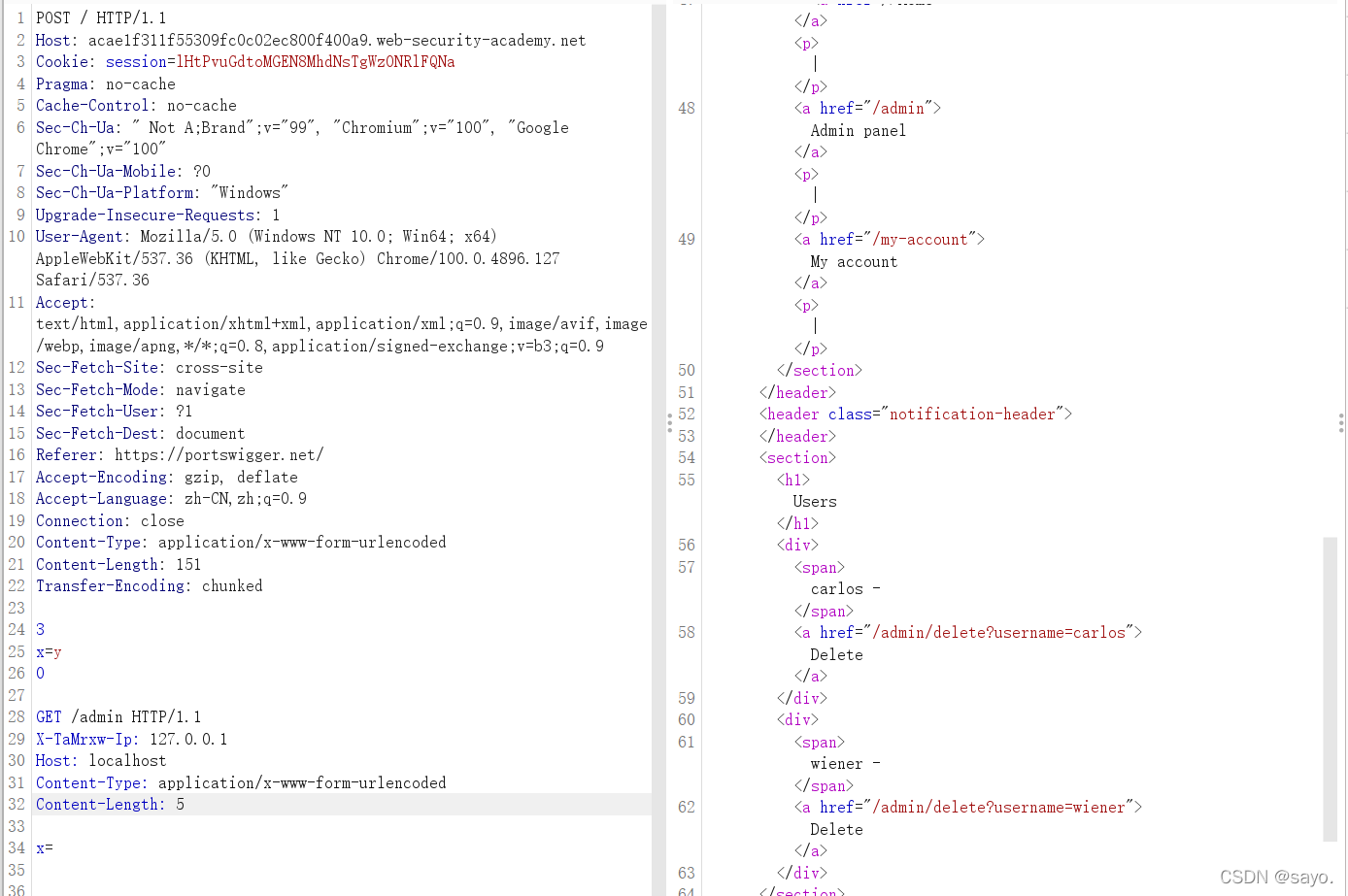Click the '</section>' tag on response line 50
The image size is (1348, 896).
pyautogui.click(x=819, y=370)
